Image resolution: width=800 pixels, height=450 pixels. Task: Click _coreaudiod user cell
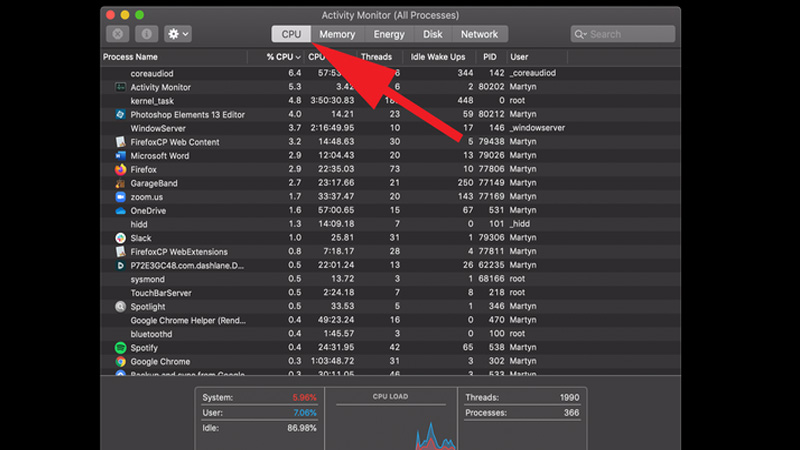(x=533, y=73)
